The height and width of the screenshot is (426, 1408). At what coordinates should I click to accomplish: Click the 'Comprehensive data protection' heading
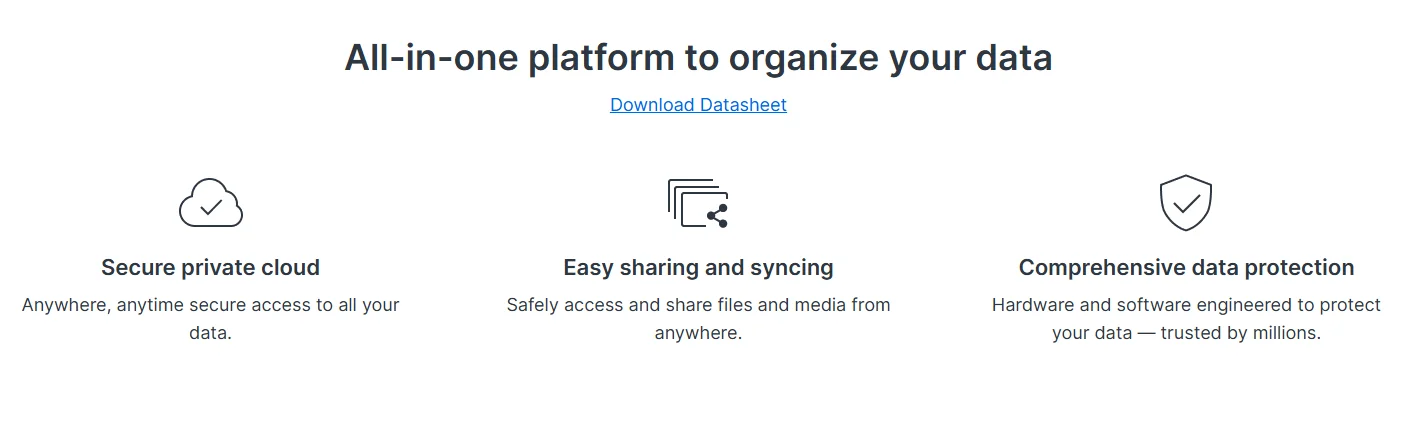pyautogui.click(x=1186, y=268)
